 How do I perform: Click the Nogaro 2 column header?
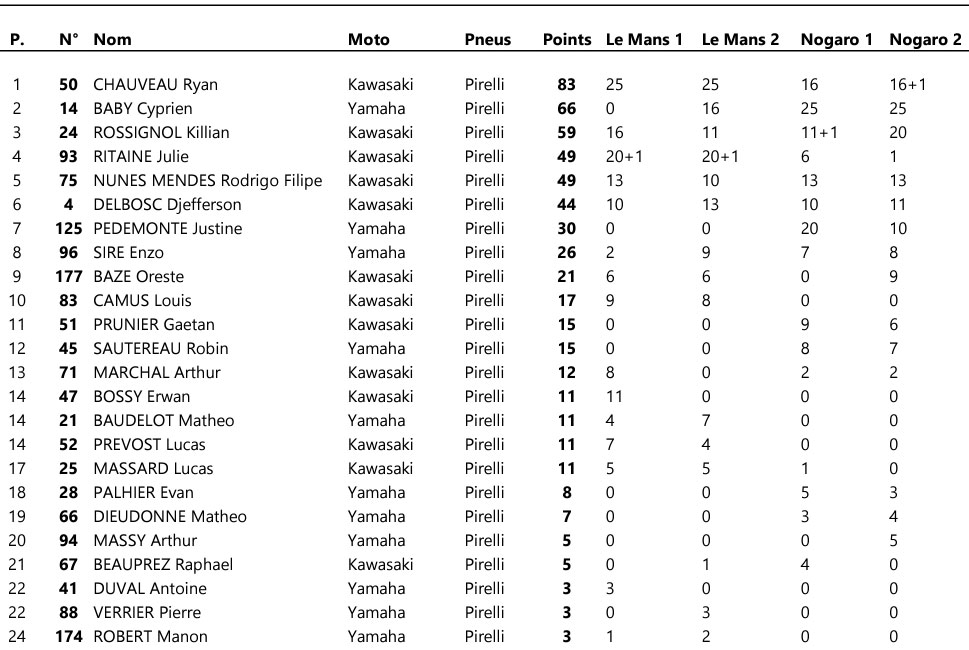click(x=925, y=40)
